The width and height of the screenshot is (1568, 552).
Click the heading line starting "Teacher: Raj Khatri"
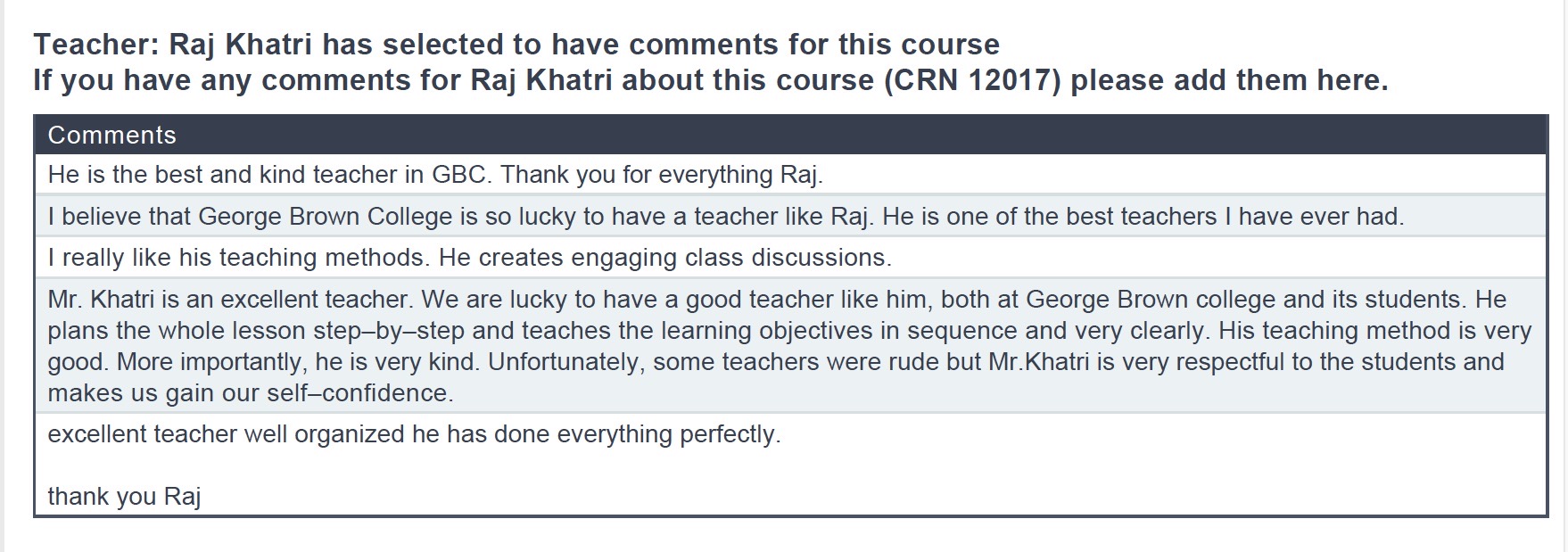516,45
